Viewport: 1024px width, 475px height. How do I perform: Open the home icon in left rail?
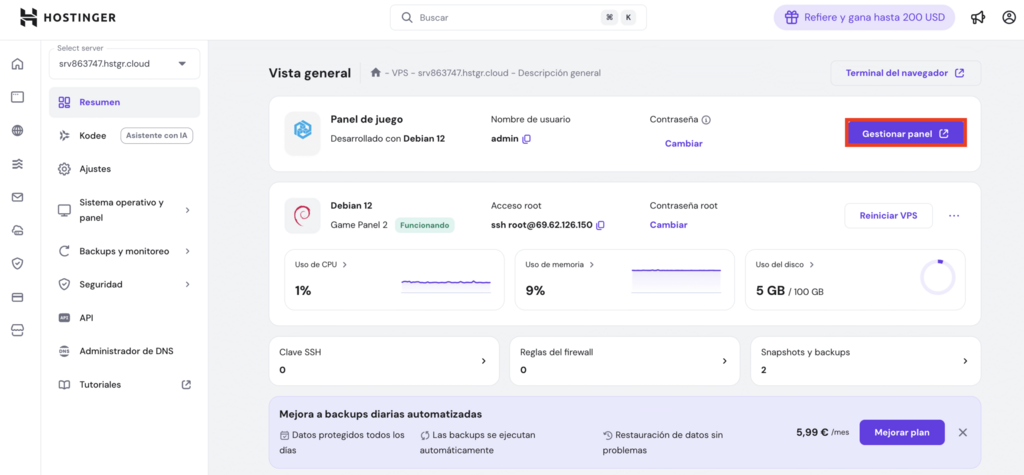click(17, 64)
